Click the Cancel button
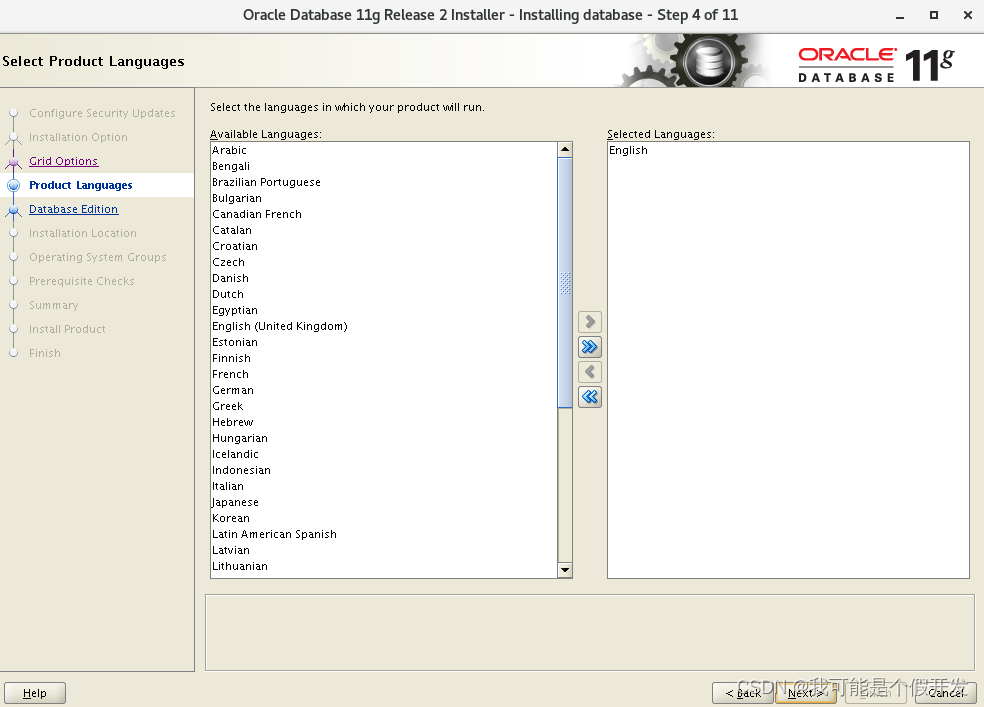The height and width of the screenshot is (707, 984). point(946,693)
